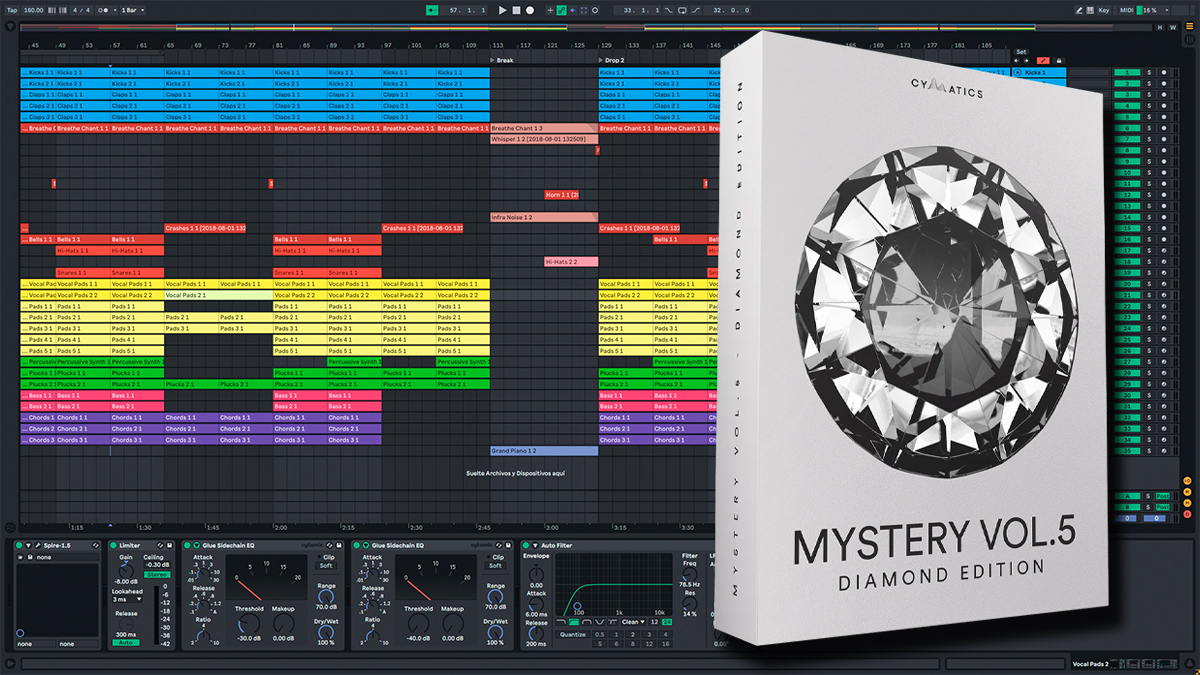Viewport: 1200px width, 675px height.
Task: Toggle the clip detail view triangle
Action: (1190, 663)
